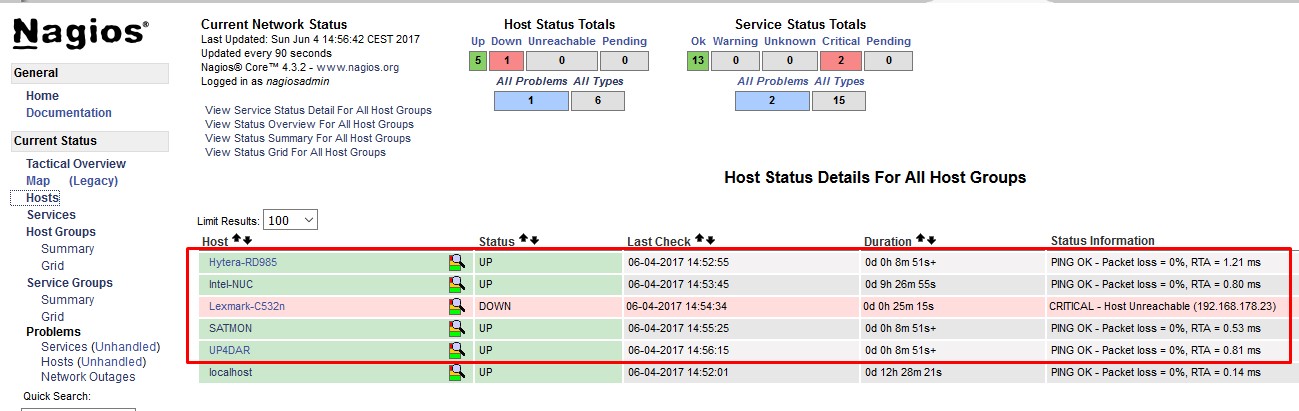Open the SATMON service details icon
The width and height of the screenshot is (1299, 411).
coord(457,328)
